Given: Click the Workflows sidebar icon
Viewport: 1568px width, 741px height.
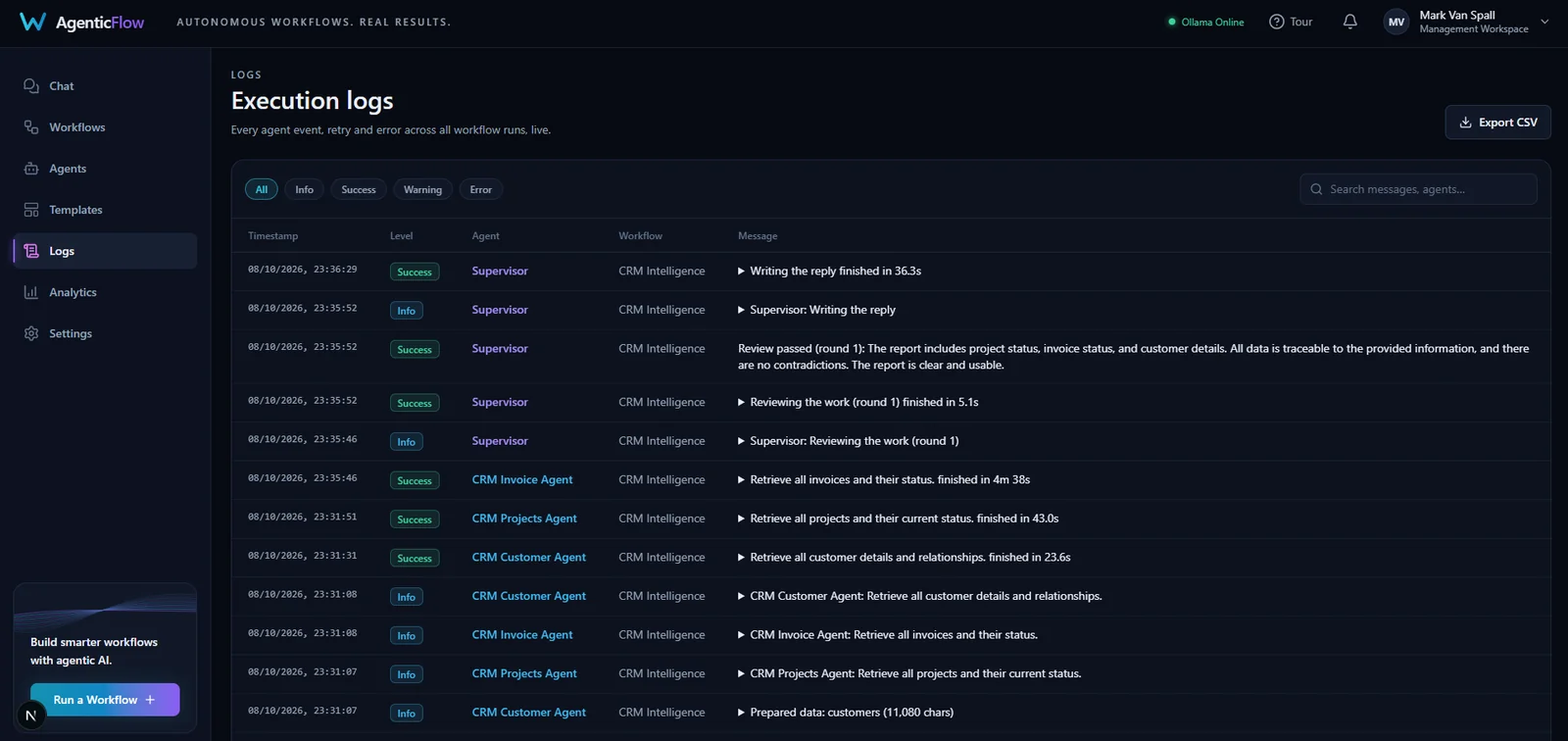Looking at the screenshot, I should [x=31, y=127].
